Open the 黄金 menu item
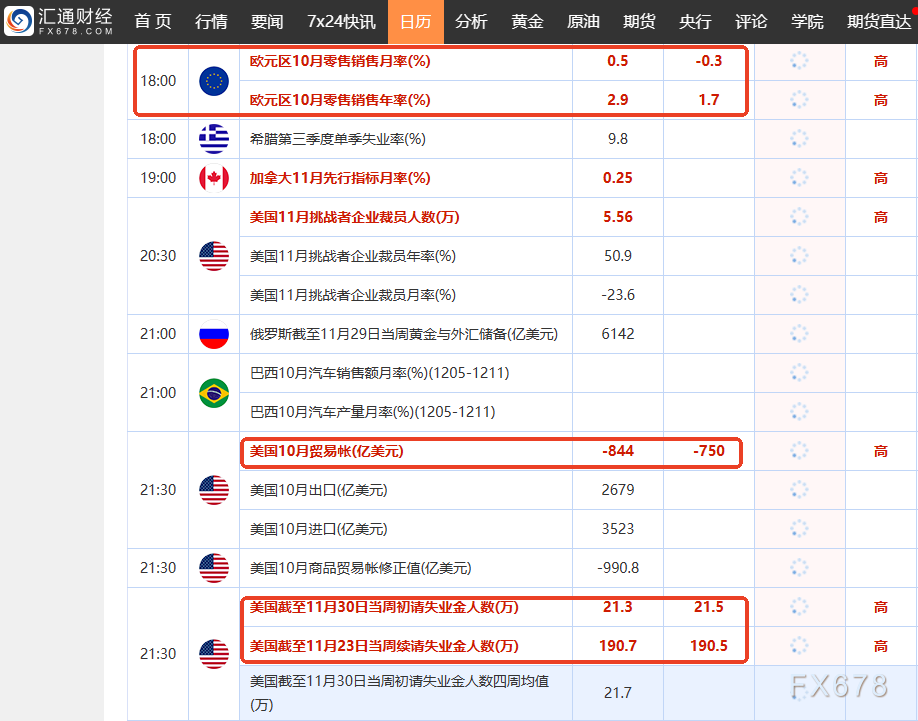Image resolution: width=918 pixels, height=721 pixels. click(x=527, y=21)
